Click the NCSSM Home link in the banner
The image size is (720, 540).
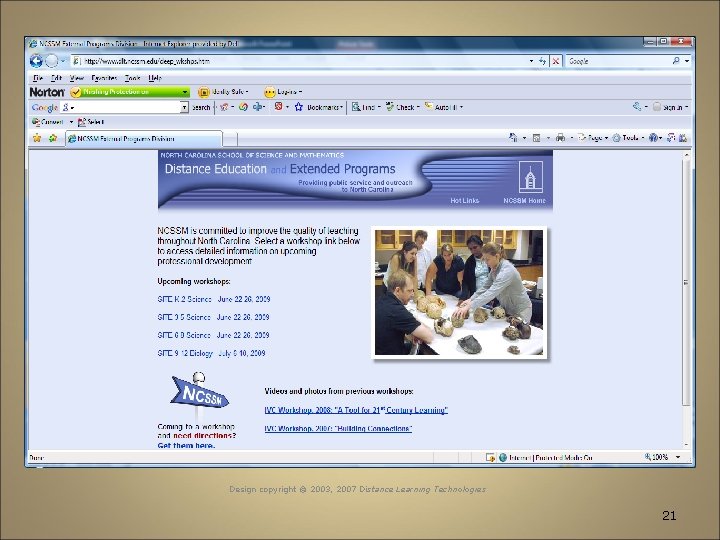[524, 201]
